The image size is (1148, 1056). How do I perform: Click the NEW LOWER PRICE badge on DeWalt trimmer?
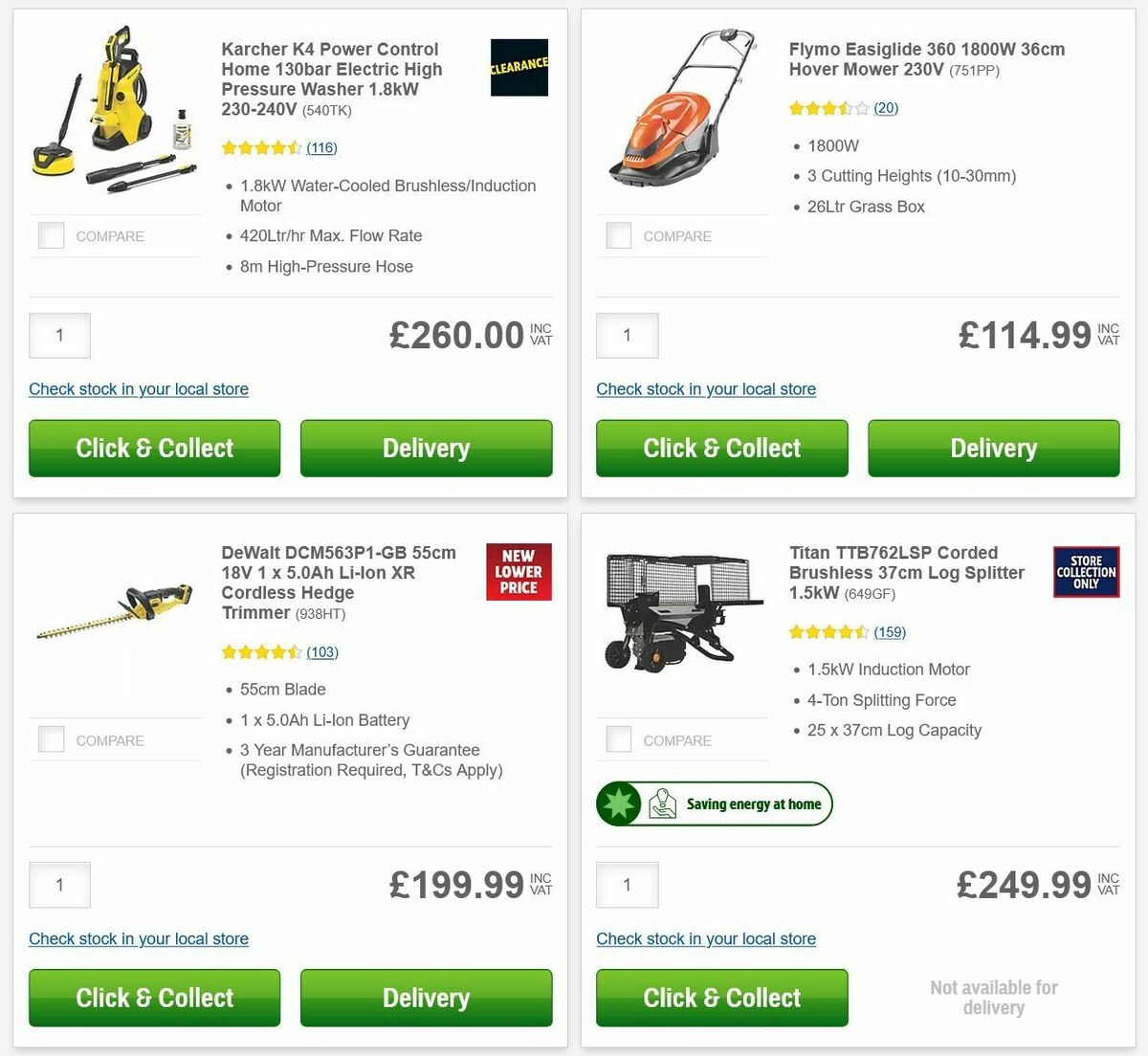pyautogui.click(x=518, y=571)
